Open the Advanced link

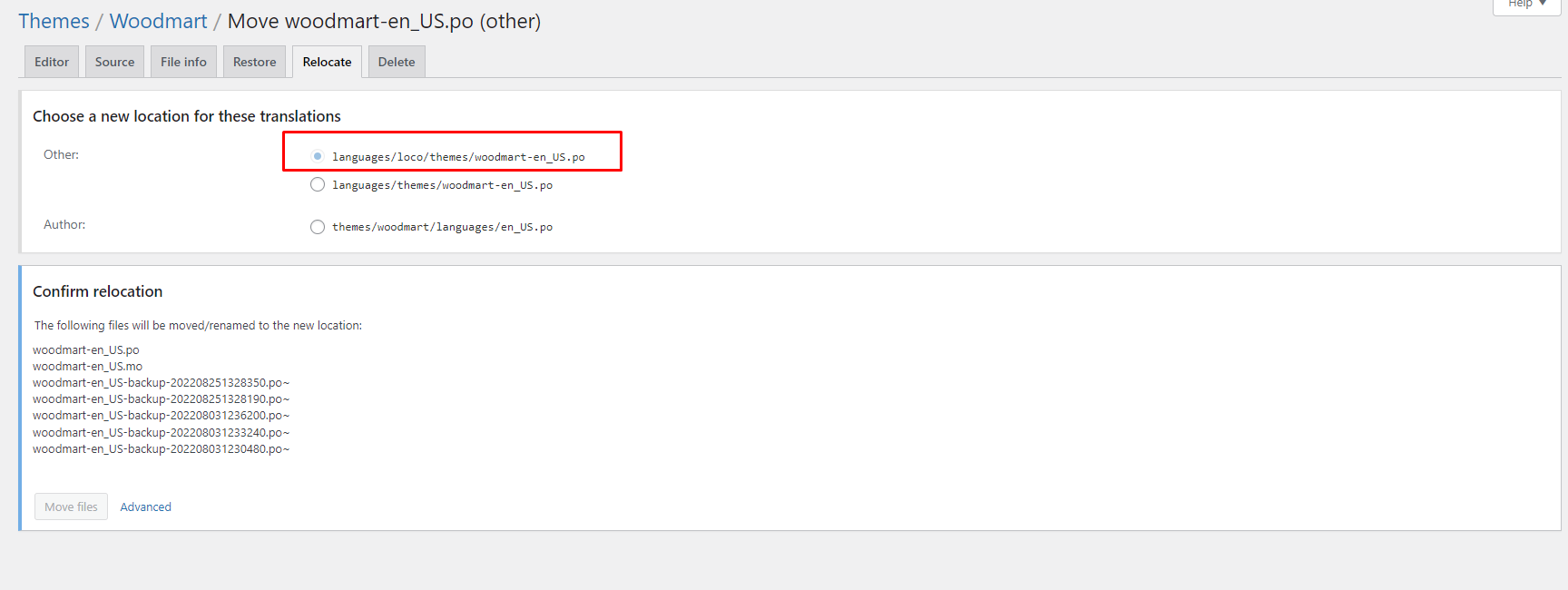(145, 507)
